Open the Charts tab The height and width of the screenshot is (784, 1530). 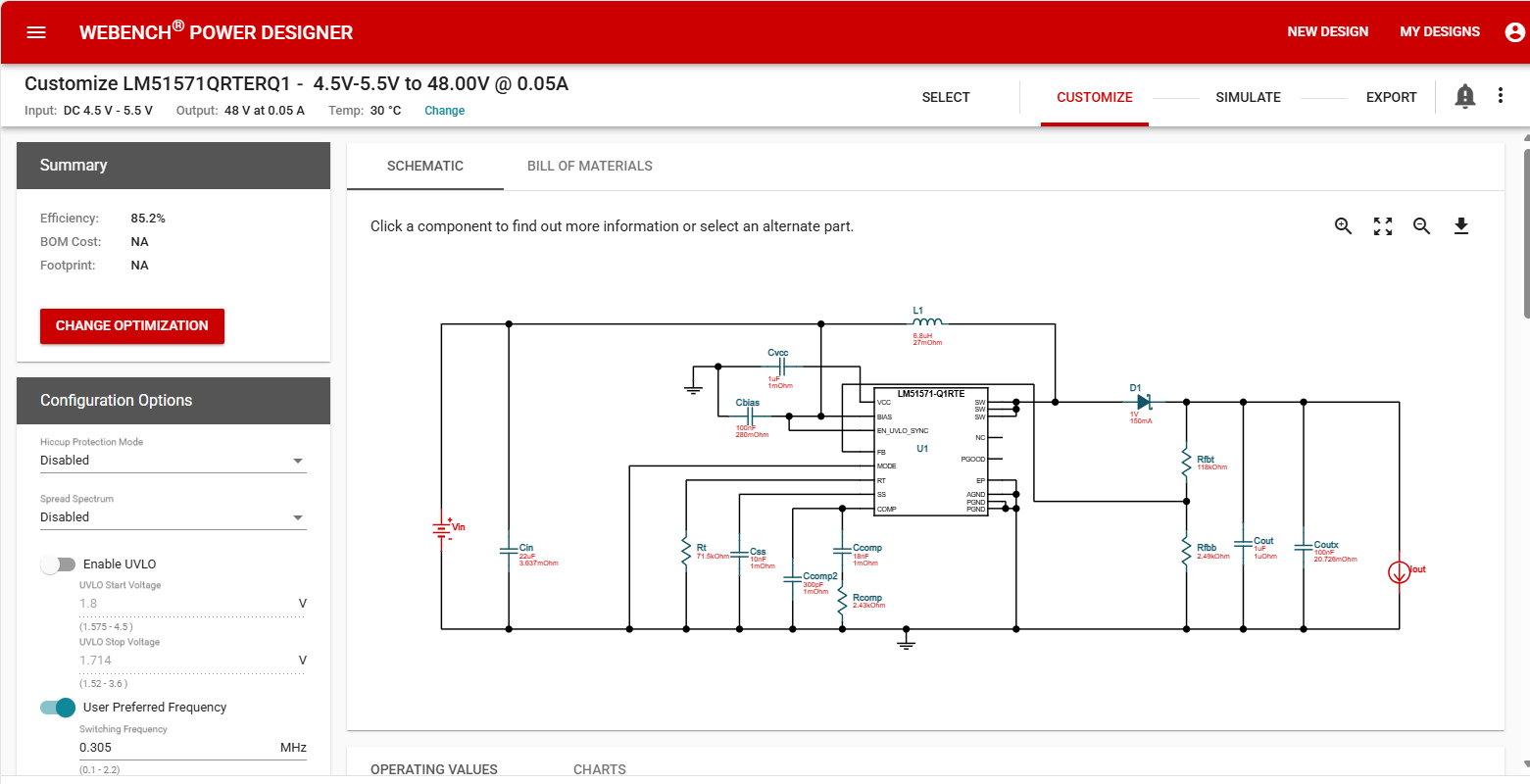coord(600,769)
